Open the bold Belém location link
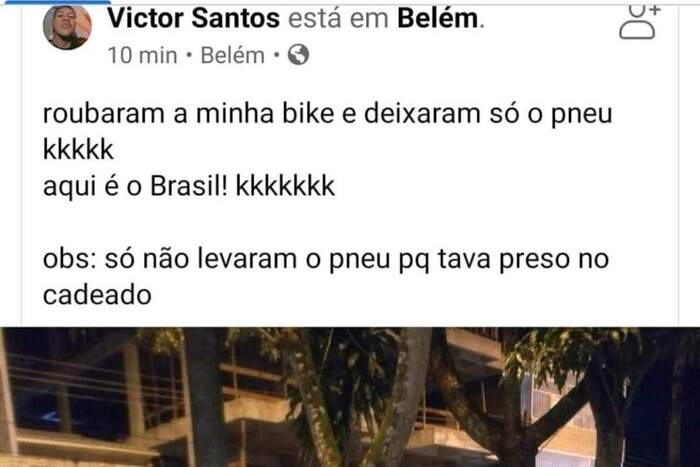The image size is (700, 467). click(438, 18)
